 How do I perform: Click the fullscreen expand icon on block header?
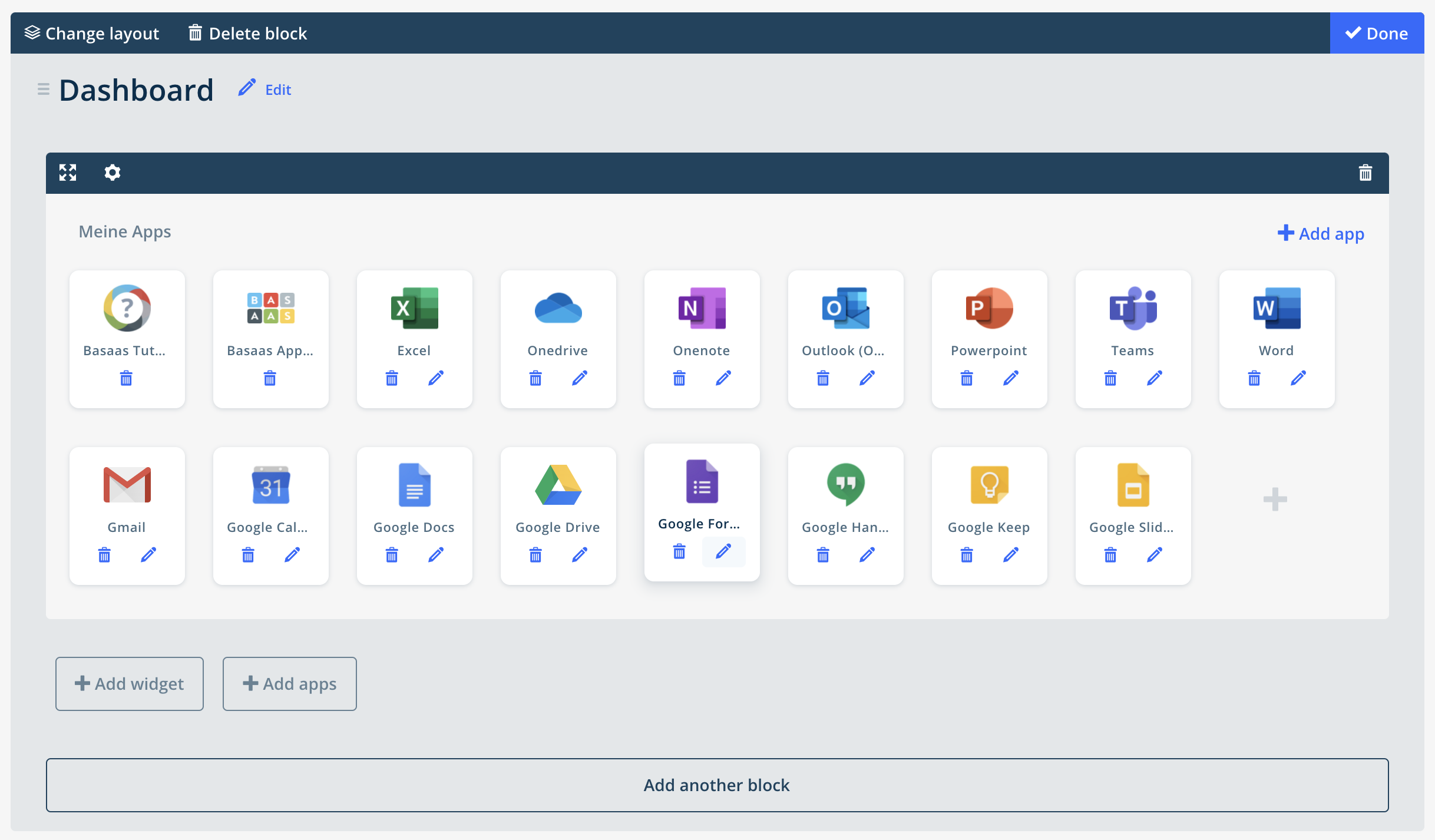coord(68,173)
